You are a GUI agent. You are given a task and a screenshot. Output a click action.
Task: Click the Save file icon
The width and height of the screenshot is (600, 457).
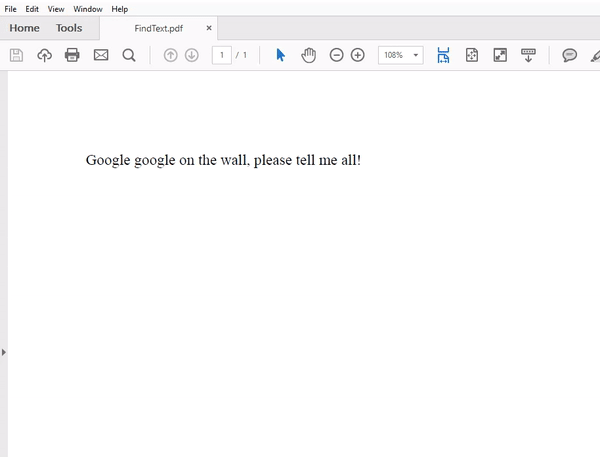click(16, 55)
